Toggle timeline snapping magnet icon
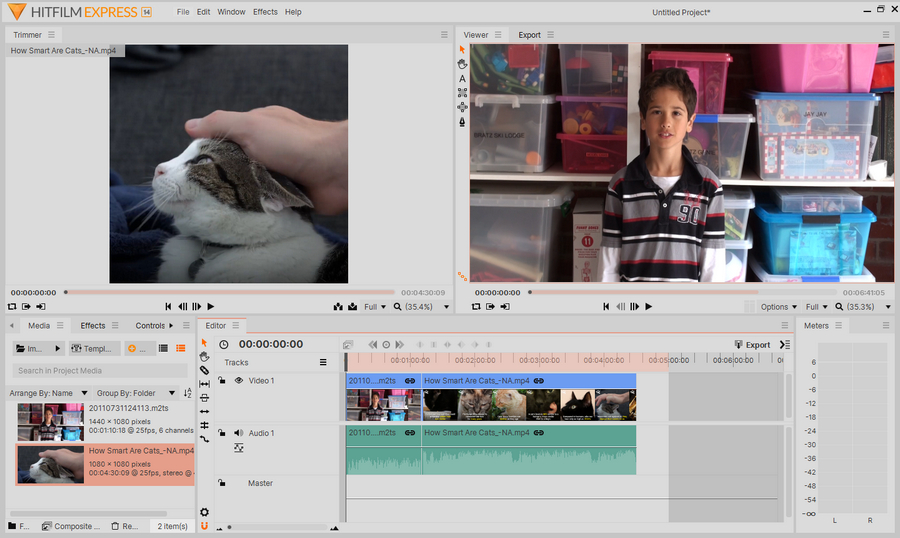Viewport: 900px width, 538px height. 204,525
